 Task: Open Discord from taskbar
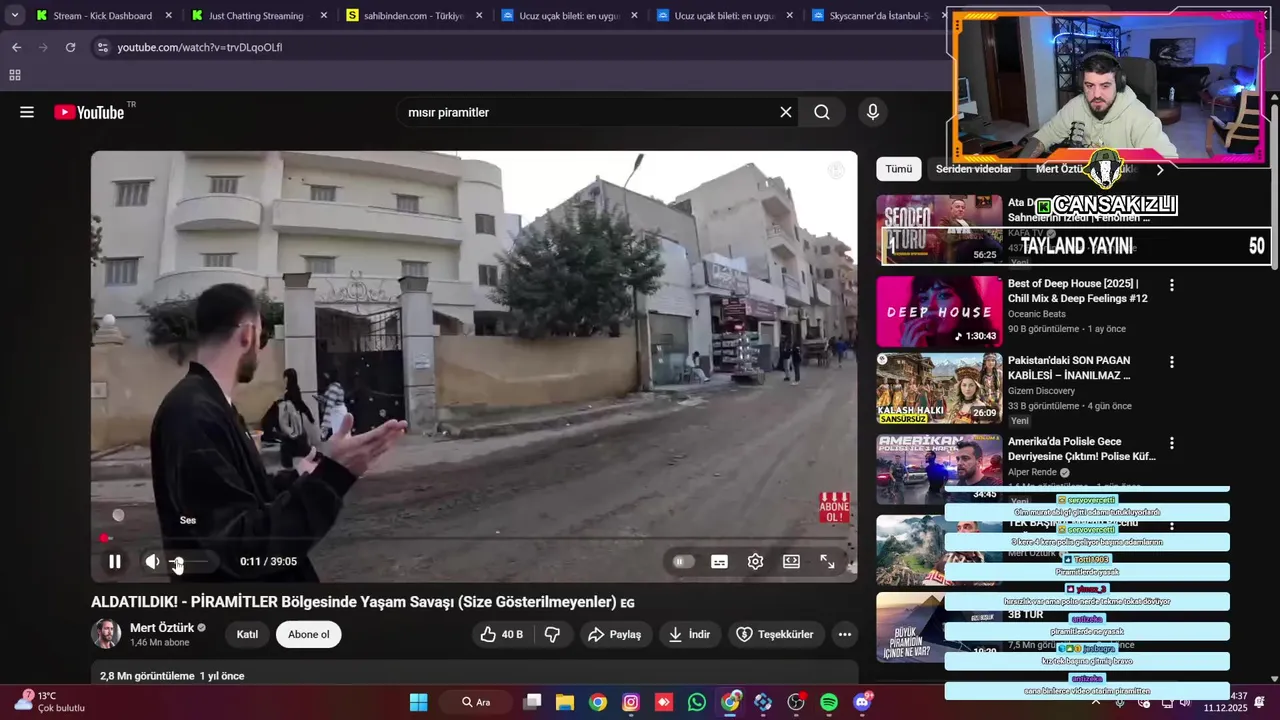click(x=862, y=702)
